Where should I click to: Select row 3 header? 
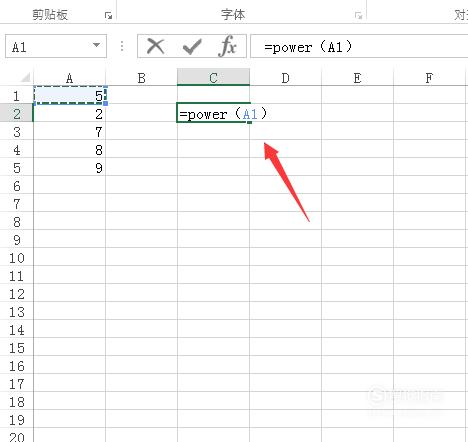(x=16, y=132)
